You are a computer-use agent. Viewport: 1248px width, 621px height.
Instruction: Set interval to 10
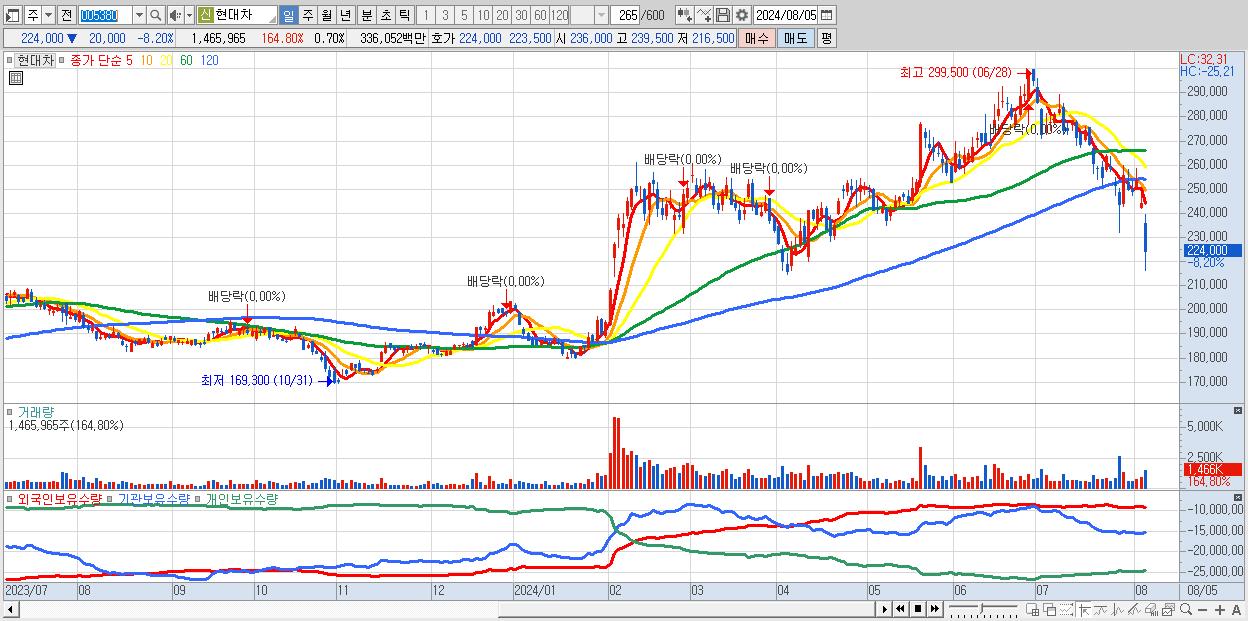pyautogui.click(x=483, y=16)
